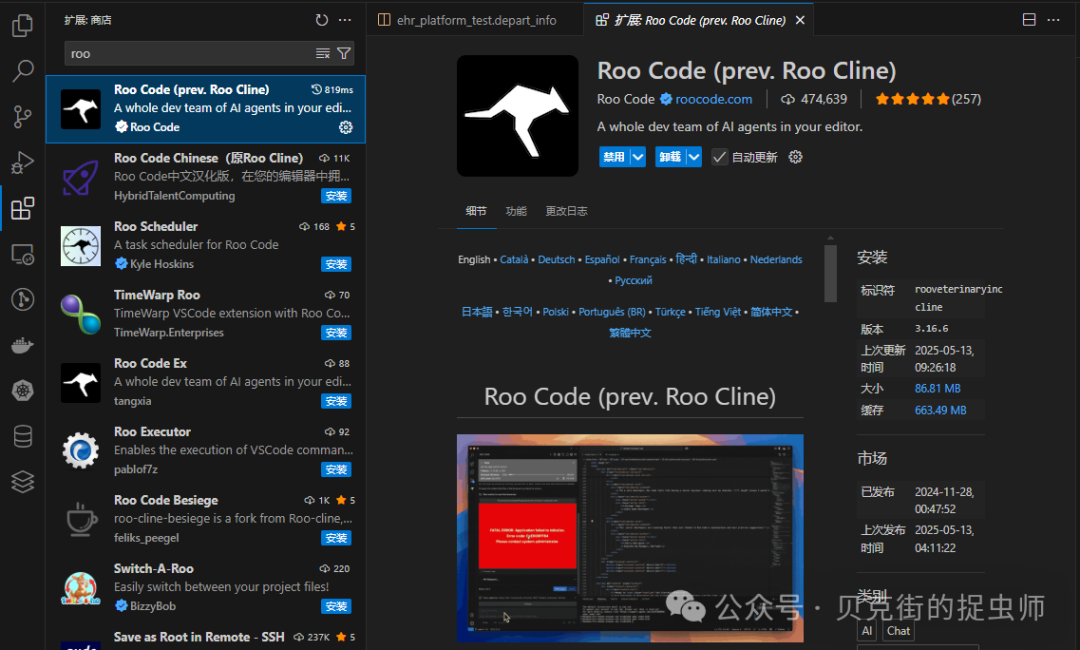Open the Català readme link
This screenshot has width=1080, height=650.
[x=514, y=260]
